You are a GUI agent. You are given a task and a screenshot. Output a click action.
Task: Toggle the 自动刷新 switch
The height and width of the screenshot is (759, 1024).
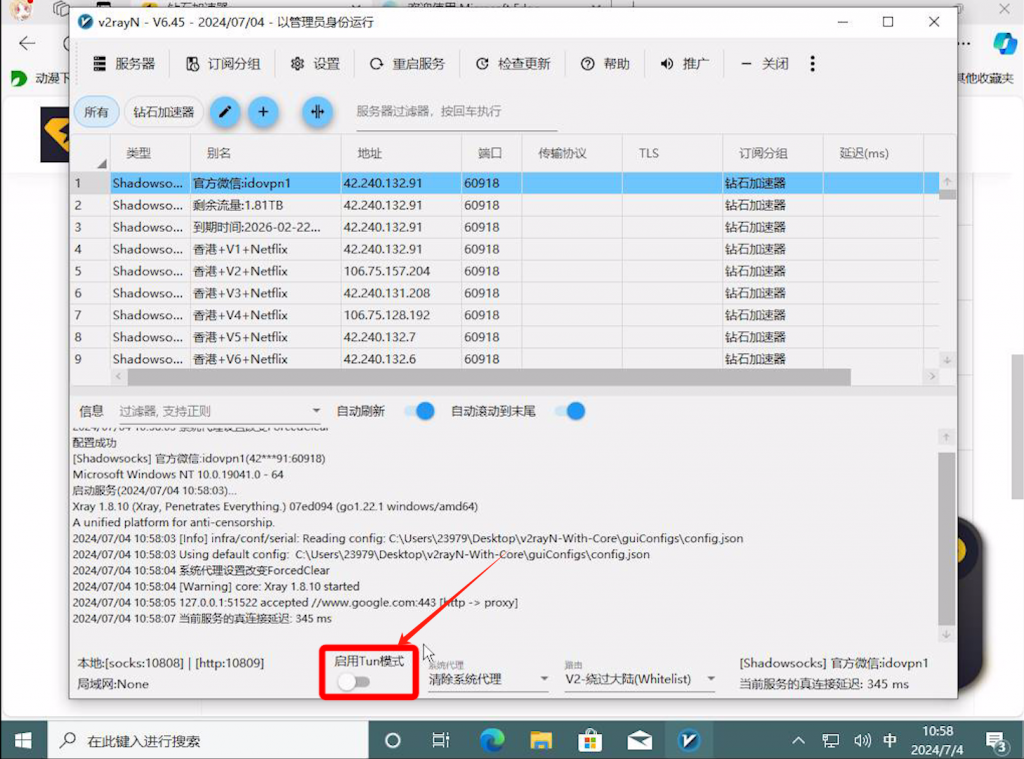click(x=419, y=411)
